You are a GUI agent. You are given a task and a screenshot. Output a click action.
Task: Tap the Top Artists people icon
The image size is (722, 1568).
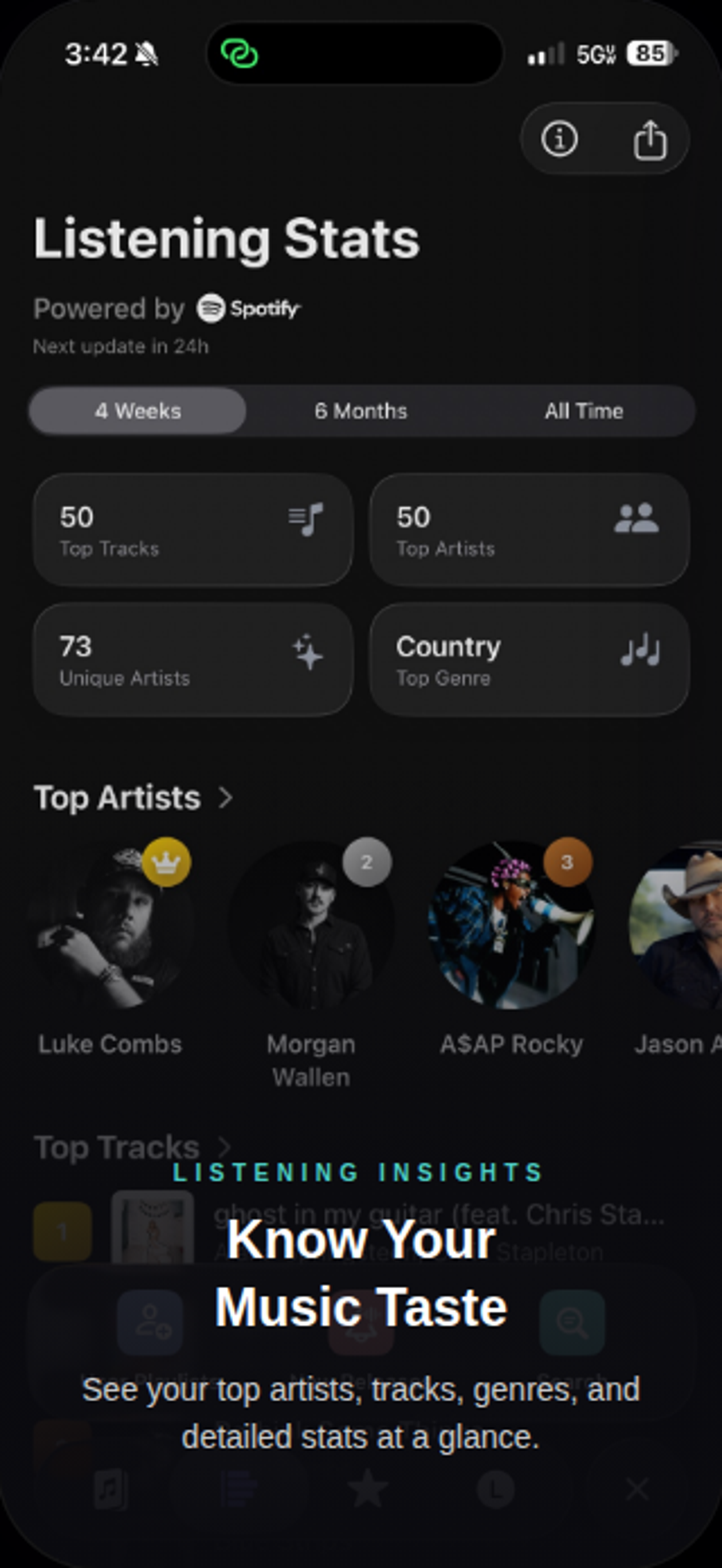636,519
